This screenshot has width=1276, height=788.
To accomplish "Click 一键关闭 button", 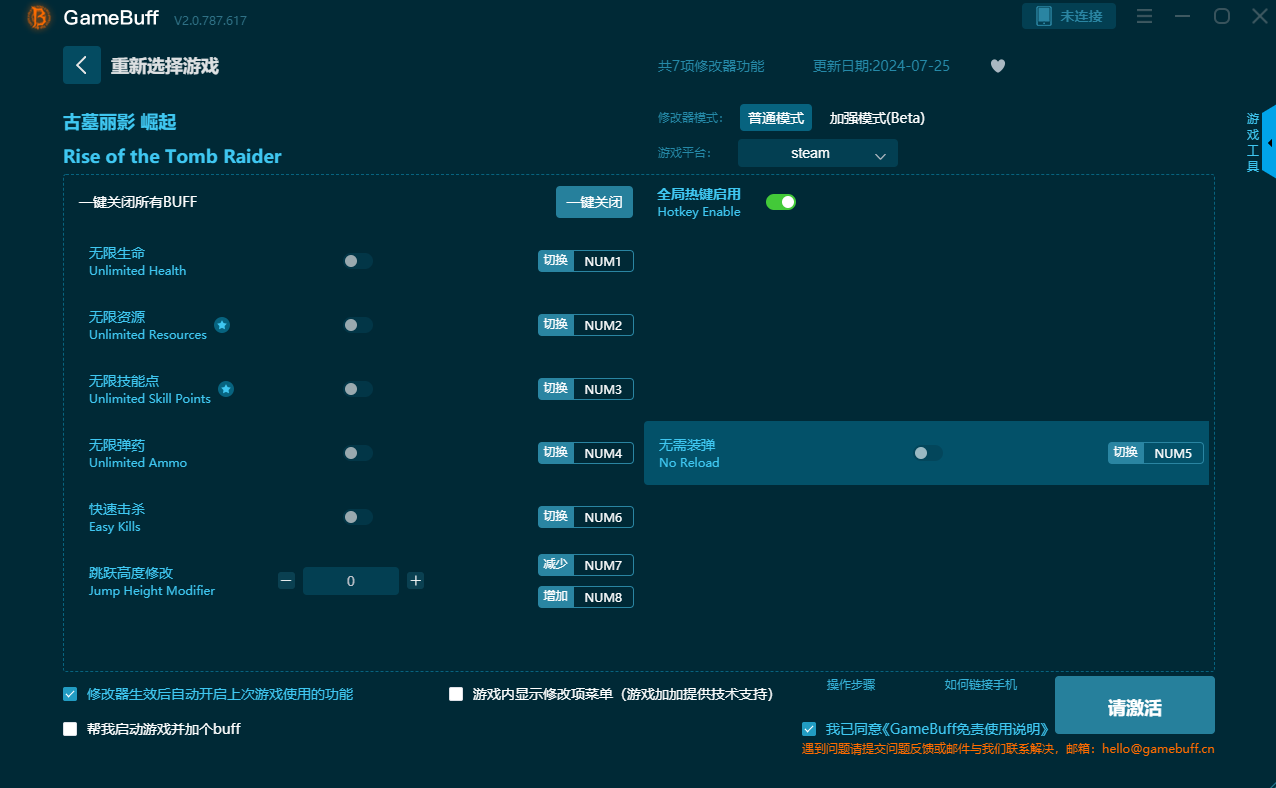I will tap(595, 202).
